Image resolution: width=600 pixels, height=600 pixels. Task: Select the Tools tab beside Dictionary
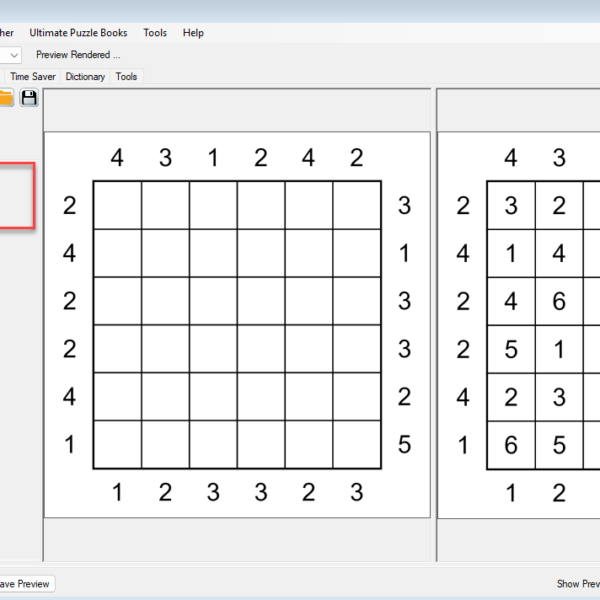click(x=126, y=76)
